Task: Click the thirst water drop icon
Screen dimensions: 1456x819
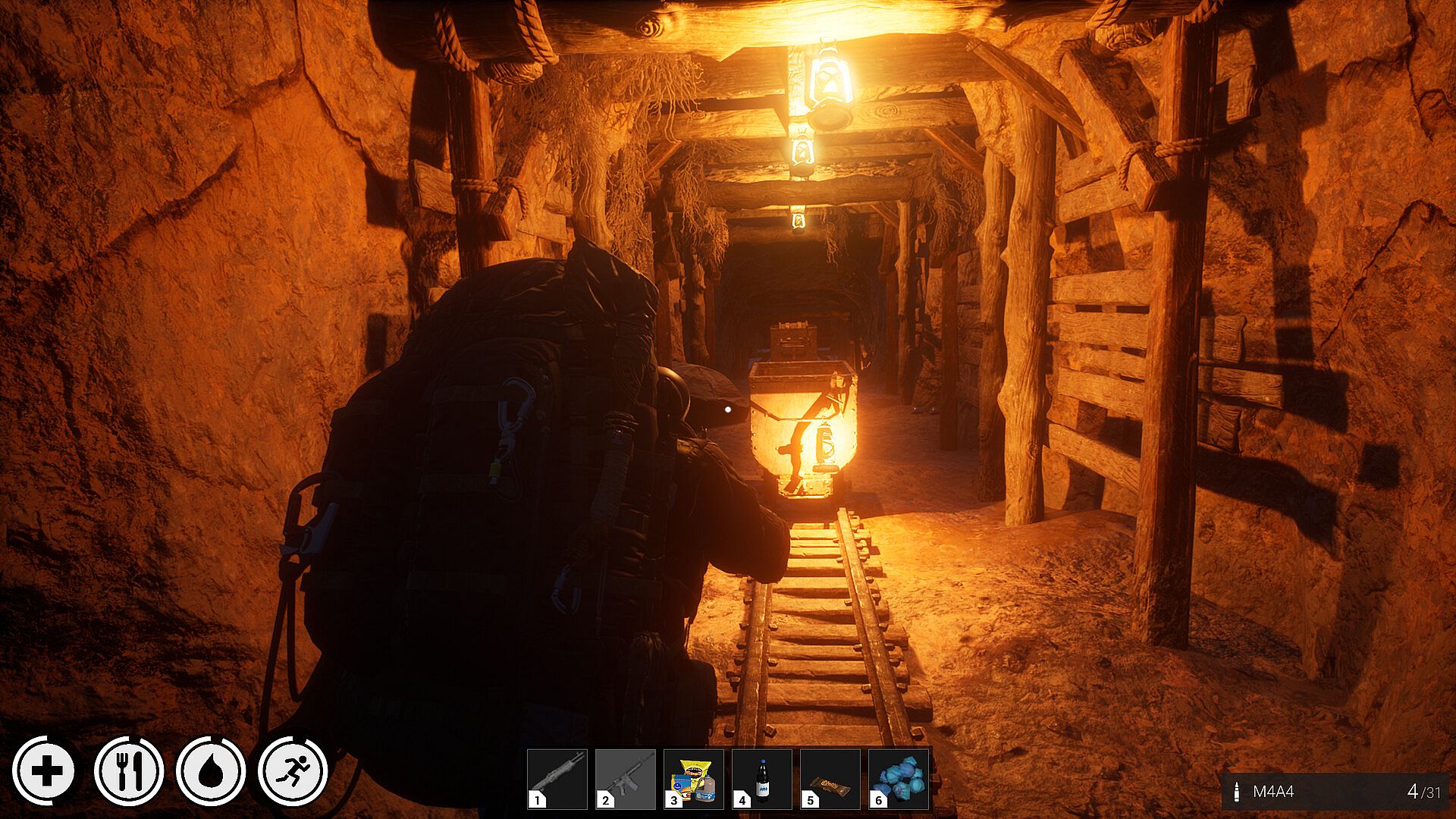Action: pyautogui.click(x=211, y=772)
